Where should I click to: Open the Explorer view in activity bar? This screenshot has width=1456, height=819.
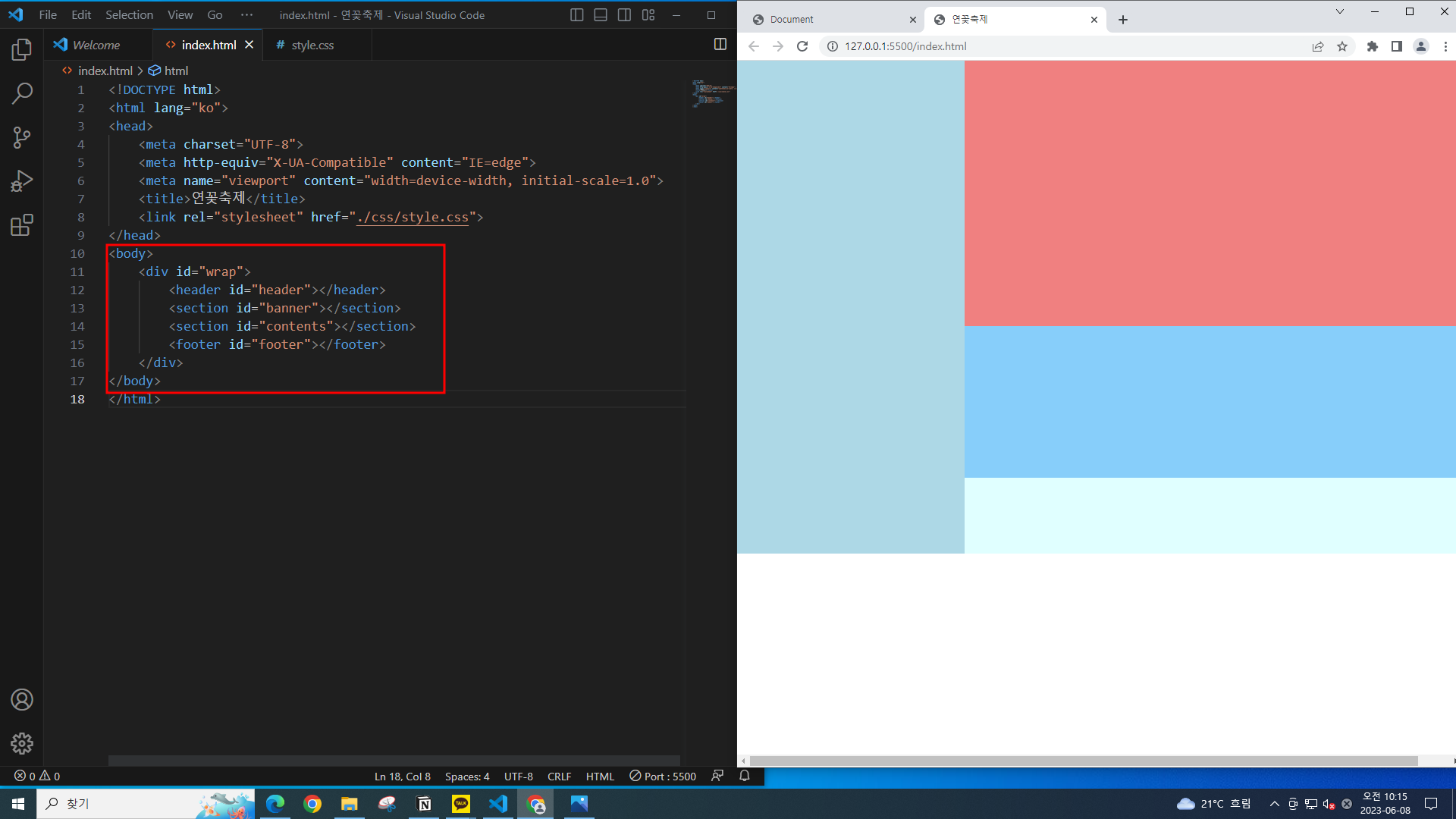pos(22,50)
